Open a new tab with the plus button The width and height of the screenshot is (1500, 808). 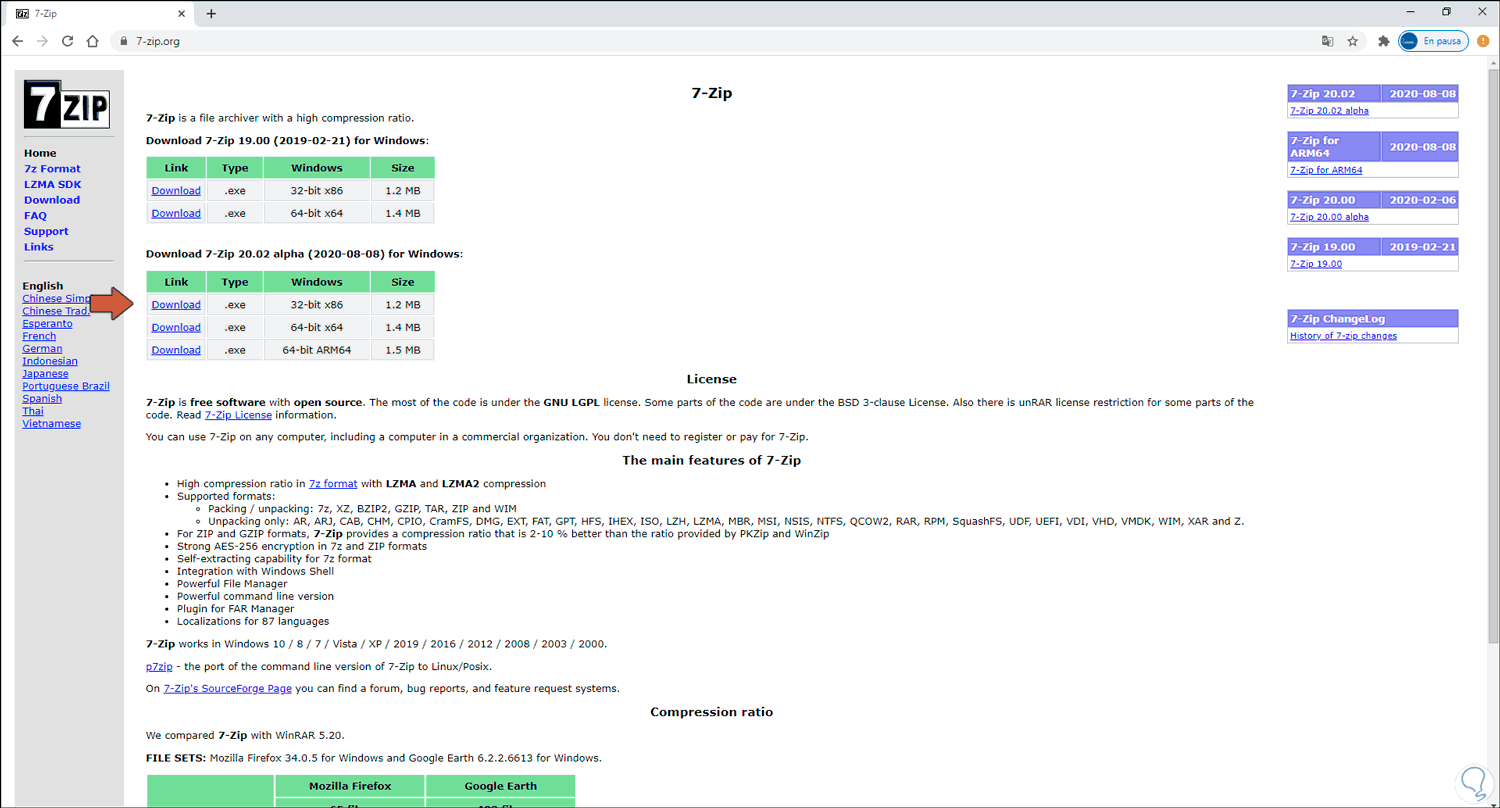click(211, 13)
